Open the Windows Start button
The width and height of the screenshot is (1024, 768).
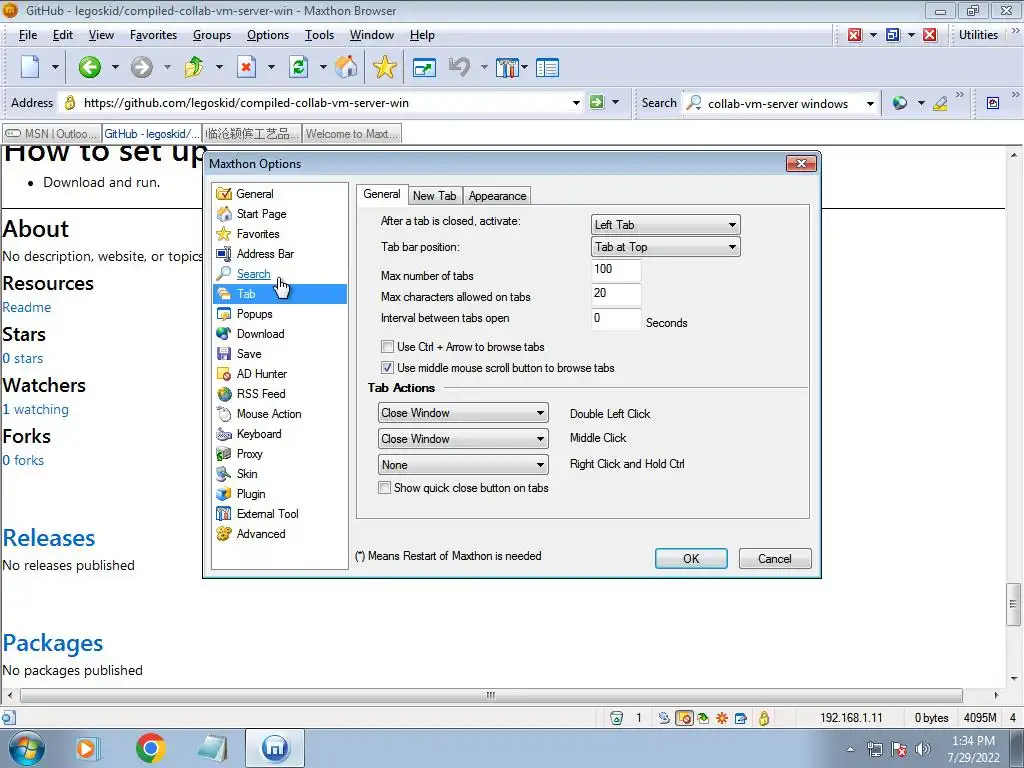point(26,748)
